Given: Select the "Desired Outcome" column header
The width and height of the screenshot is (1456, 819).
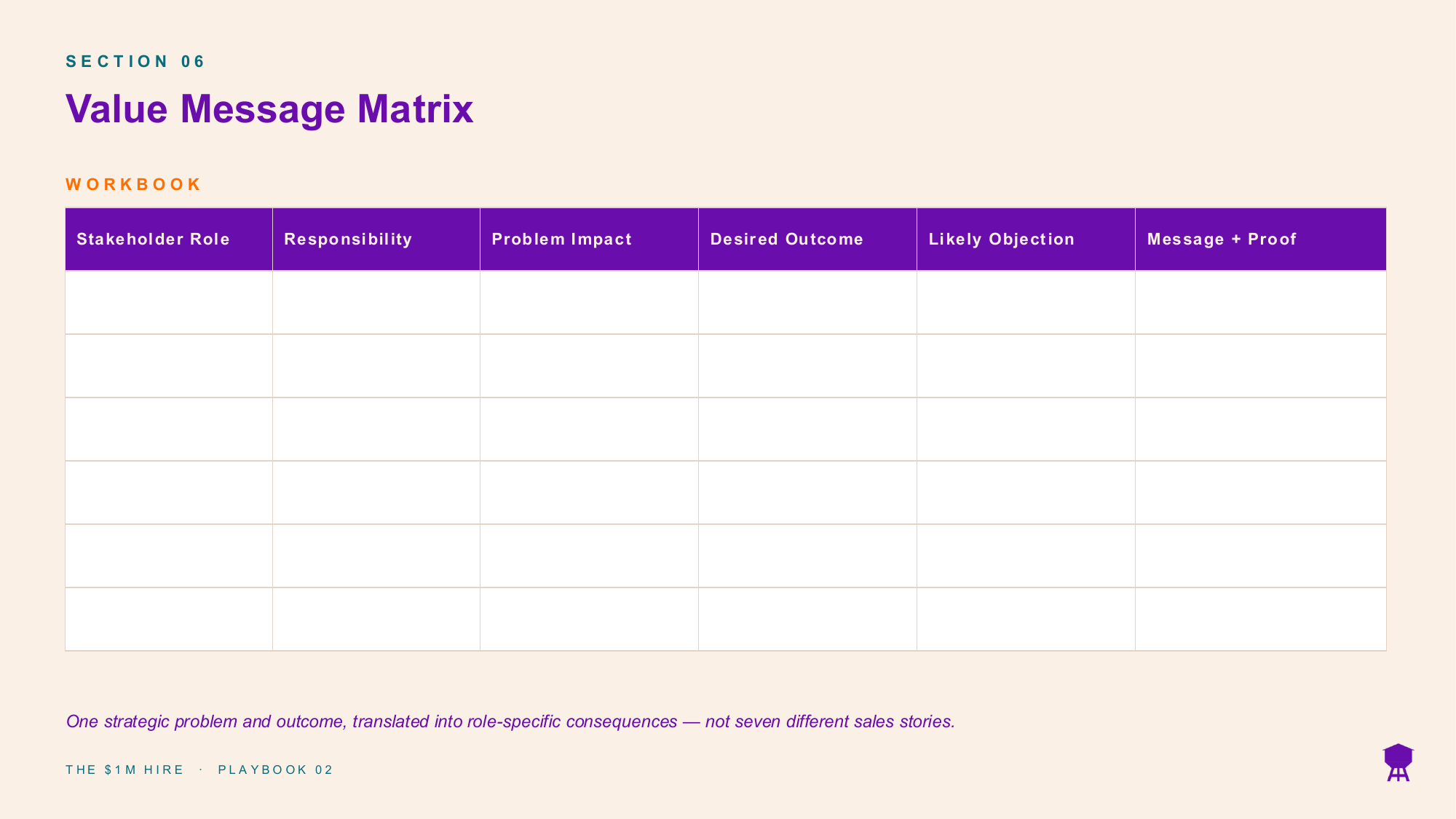Looking at the screenshot, I should pyautogui.click(x=807, y=240).
